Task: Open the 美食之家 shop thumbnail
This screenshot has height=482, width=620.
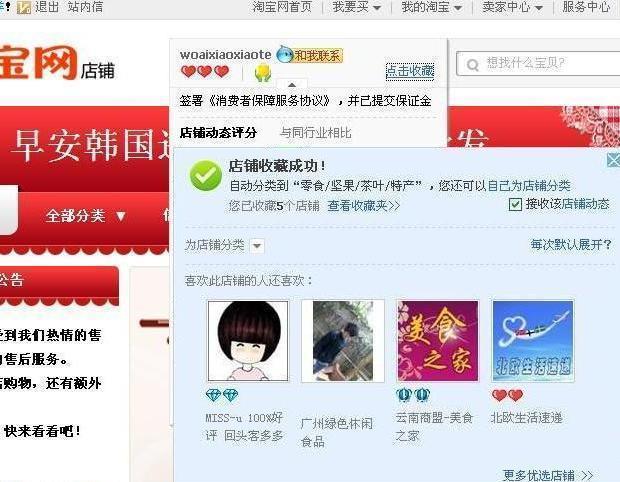Action: (x=438, y=341)
